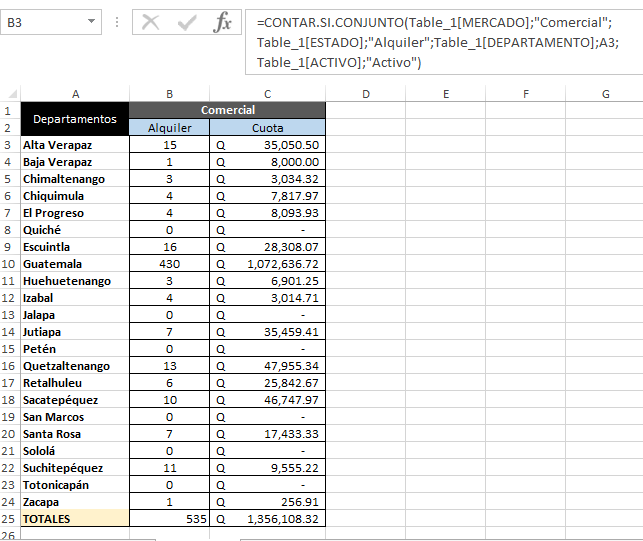Screen dimensions: 643x541
Task: Select column G header
Action: click(x=606, y=94)
